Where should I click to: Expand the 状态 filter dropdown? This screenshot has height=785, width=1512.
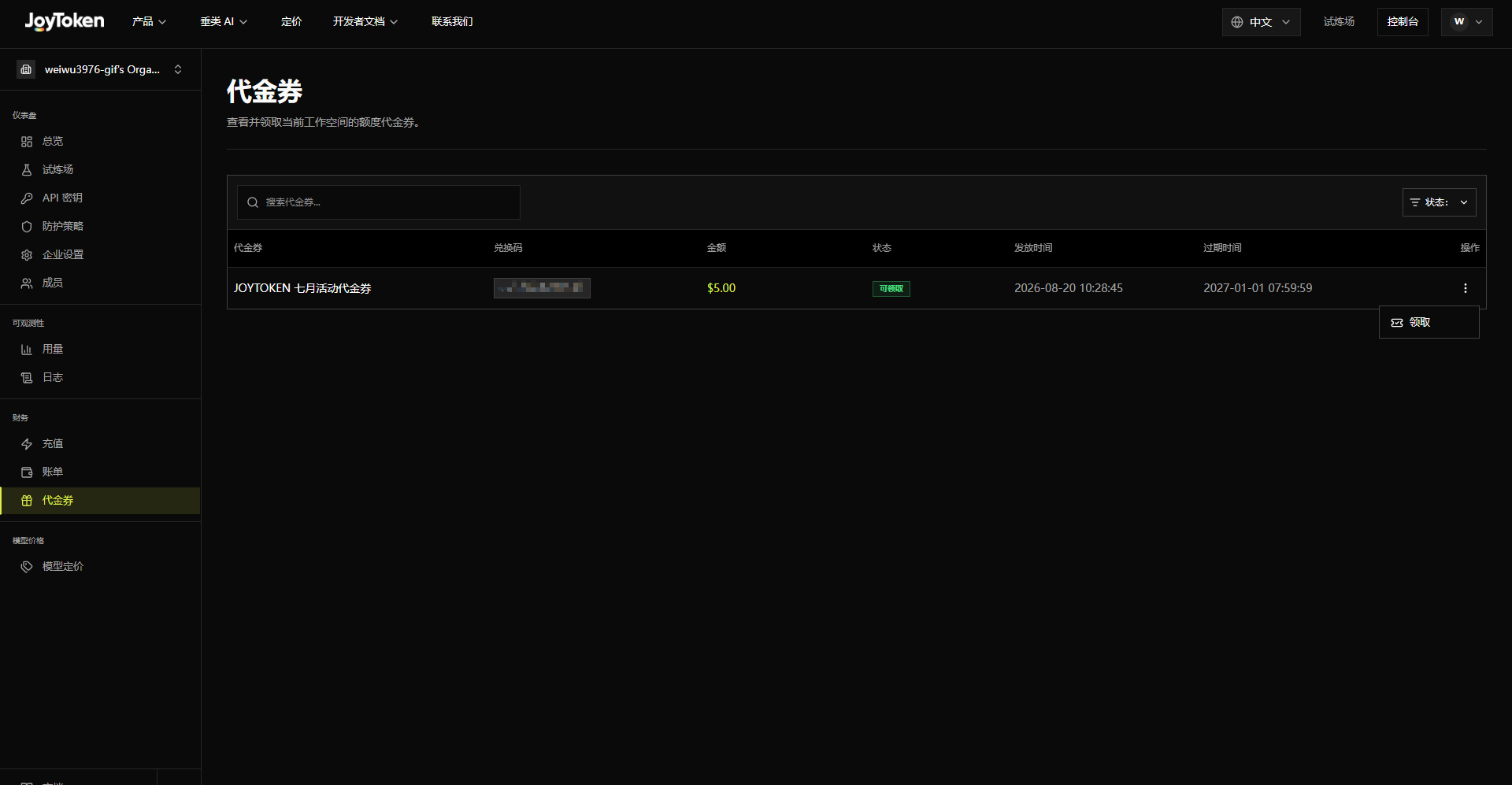(1439, 202)
